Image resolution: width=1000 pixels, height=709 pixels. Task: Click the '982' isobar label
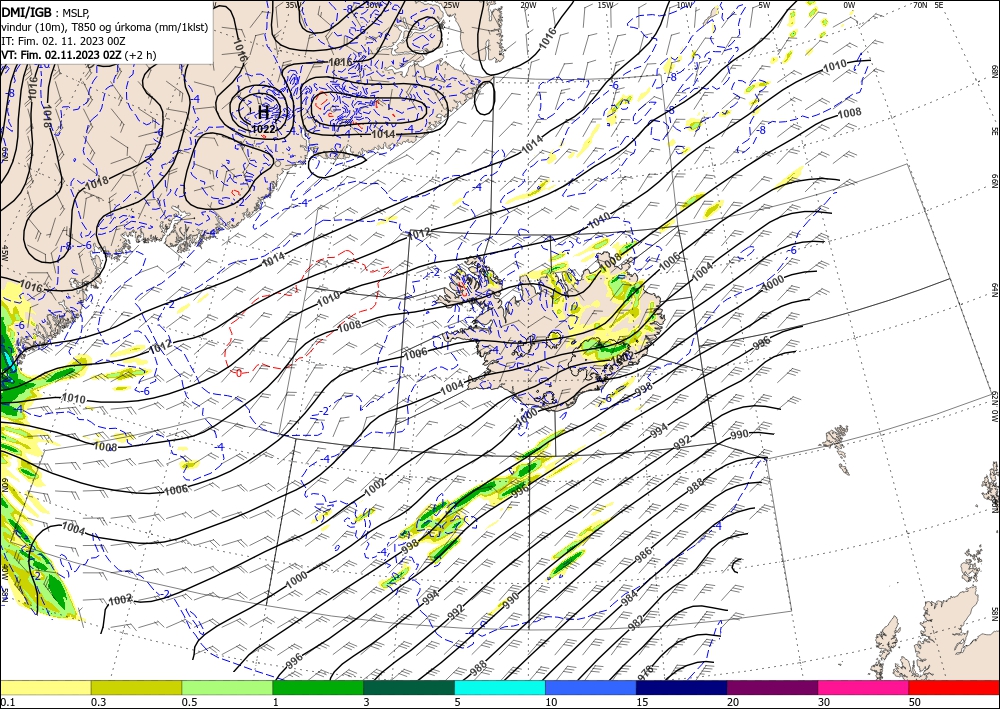[x=636, y=623]
